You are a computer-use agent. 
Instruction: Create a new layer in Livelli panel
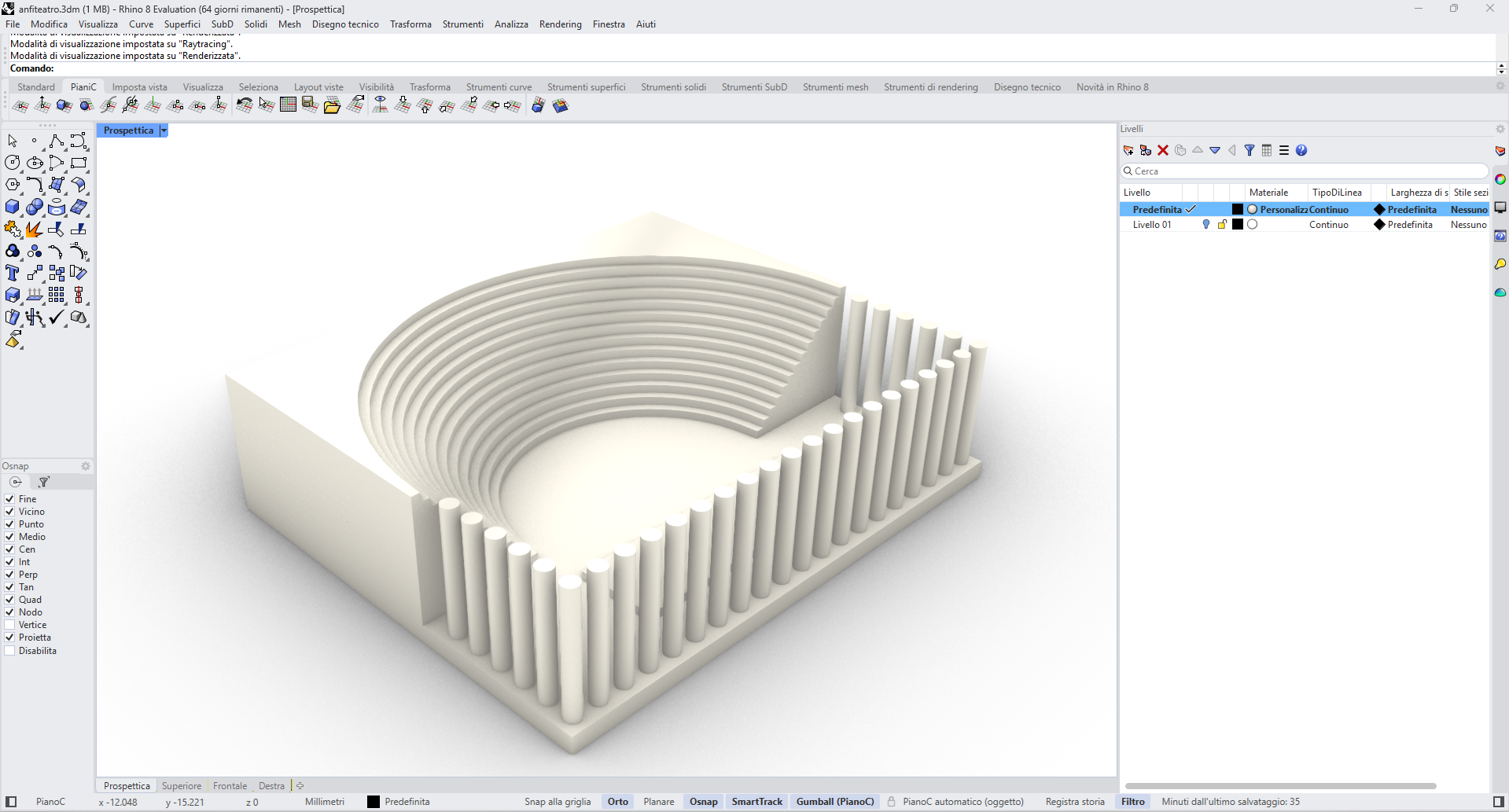point(1128,150)
